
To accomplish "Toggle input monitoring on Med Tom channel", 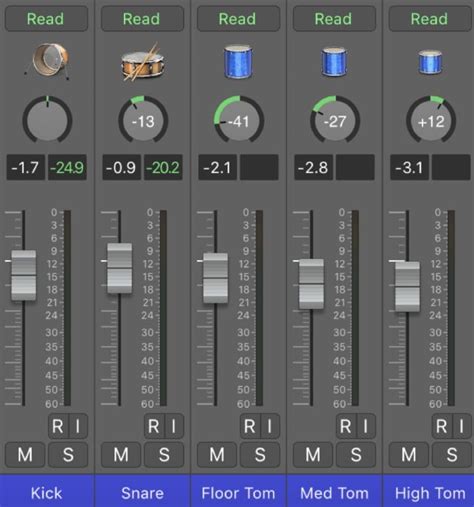I will 366,426.
